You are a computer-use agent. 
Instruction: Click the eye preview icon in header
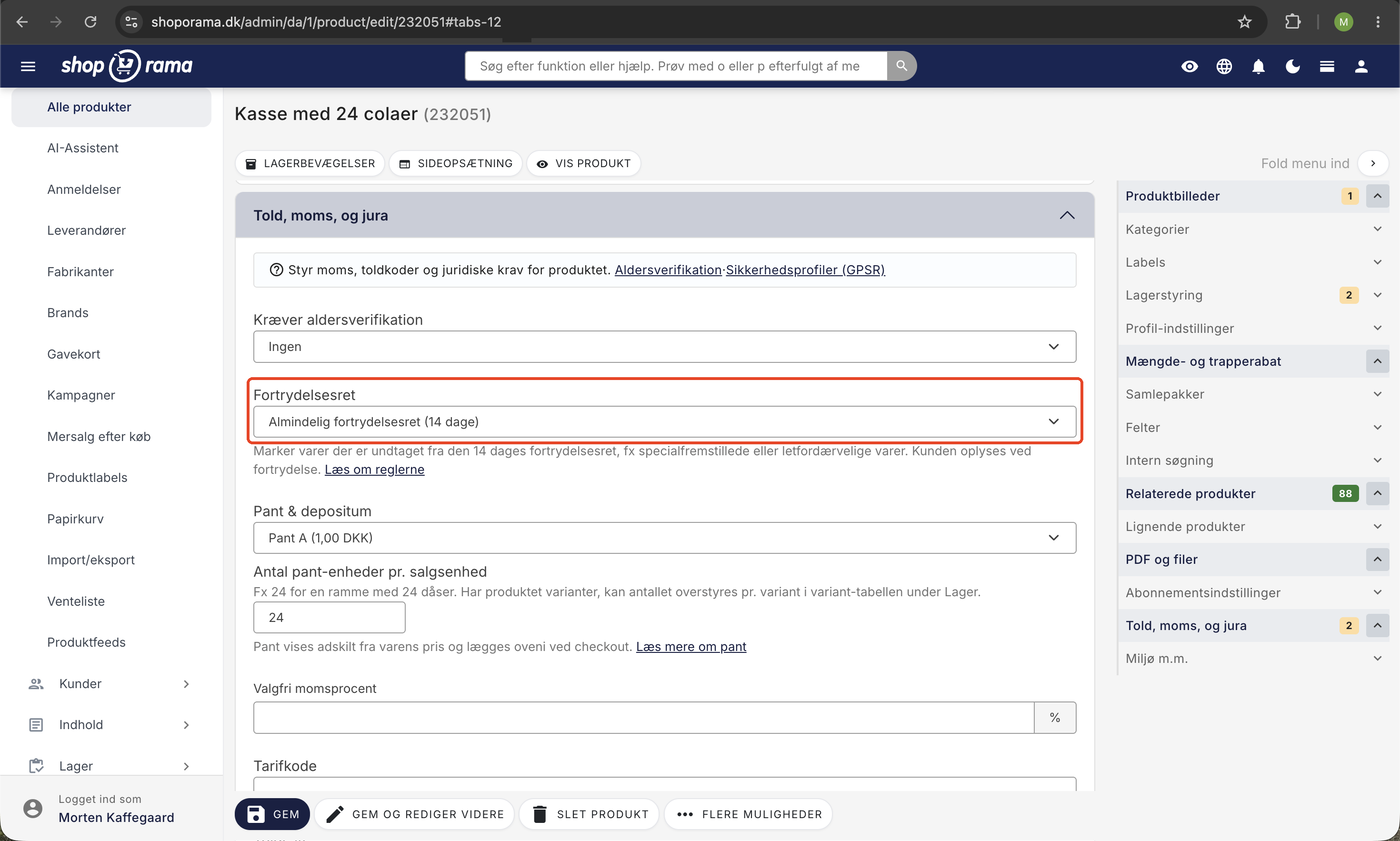[1189, 66]
